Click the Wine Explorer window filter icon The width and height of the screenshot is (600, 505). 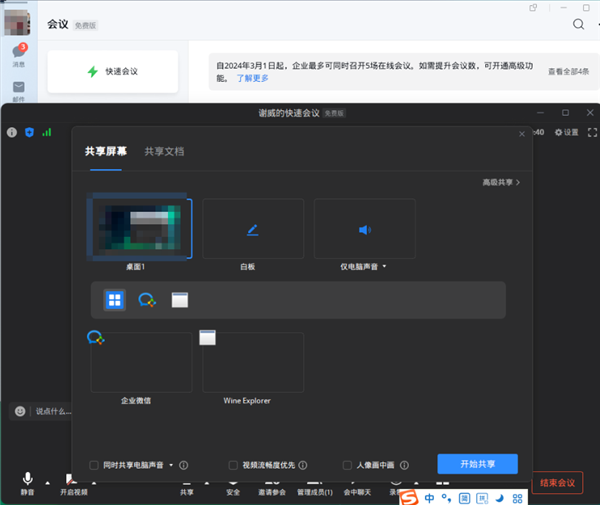[x=180, y=300]
